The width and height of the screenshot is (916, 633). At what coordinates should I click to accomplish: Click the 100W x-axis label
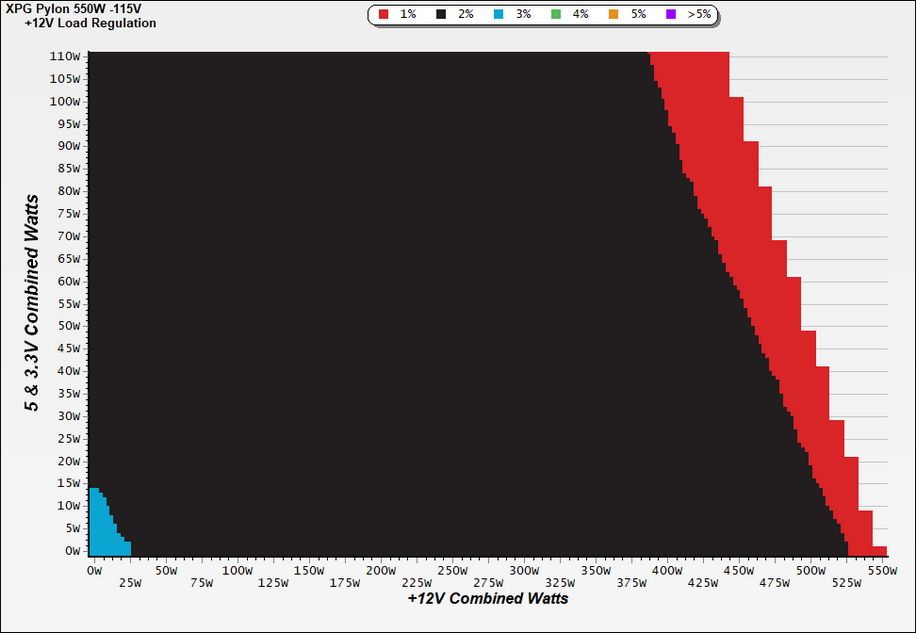coord(237,571)
